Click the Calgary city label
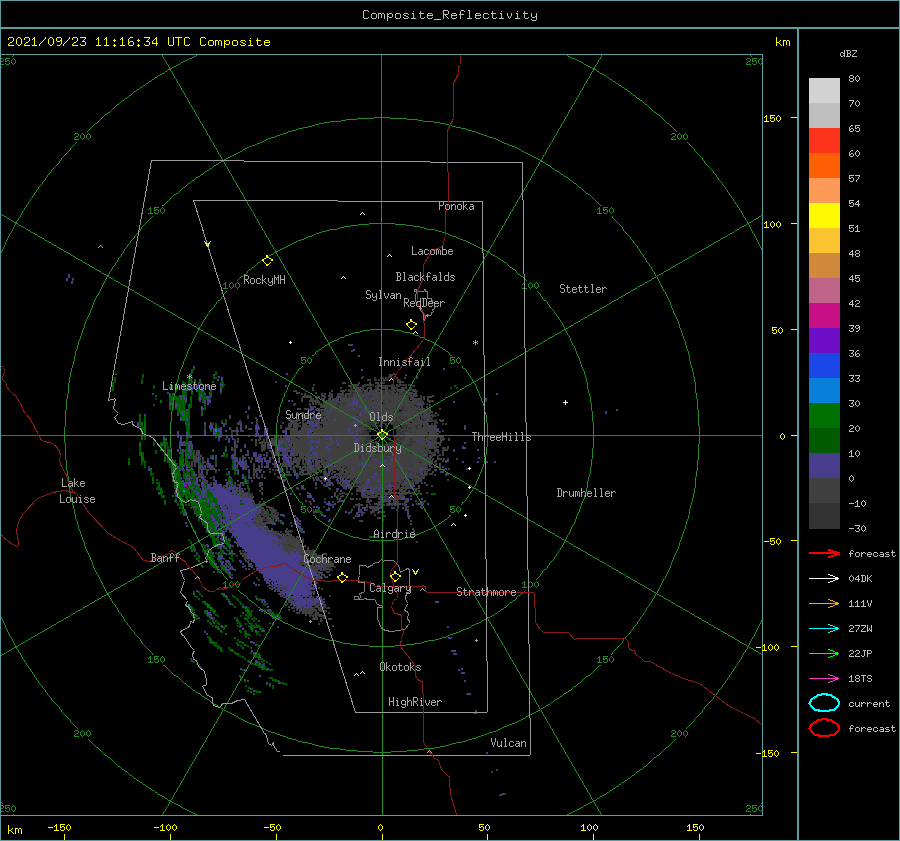Screen dimensions: 900x841 pyautogui.click(x=390, y=588)
